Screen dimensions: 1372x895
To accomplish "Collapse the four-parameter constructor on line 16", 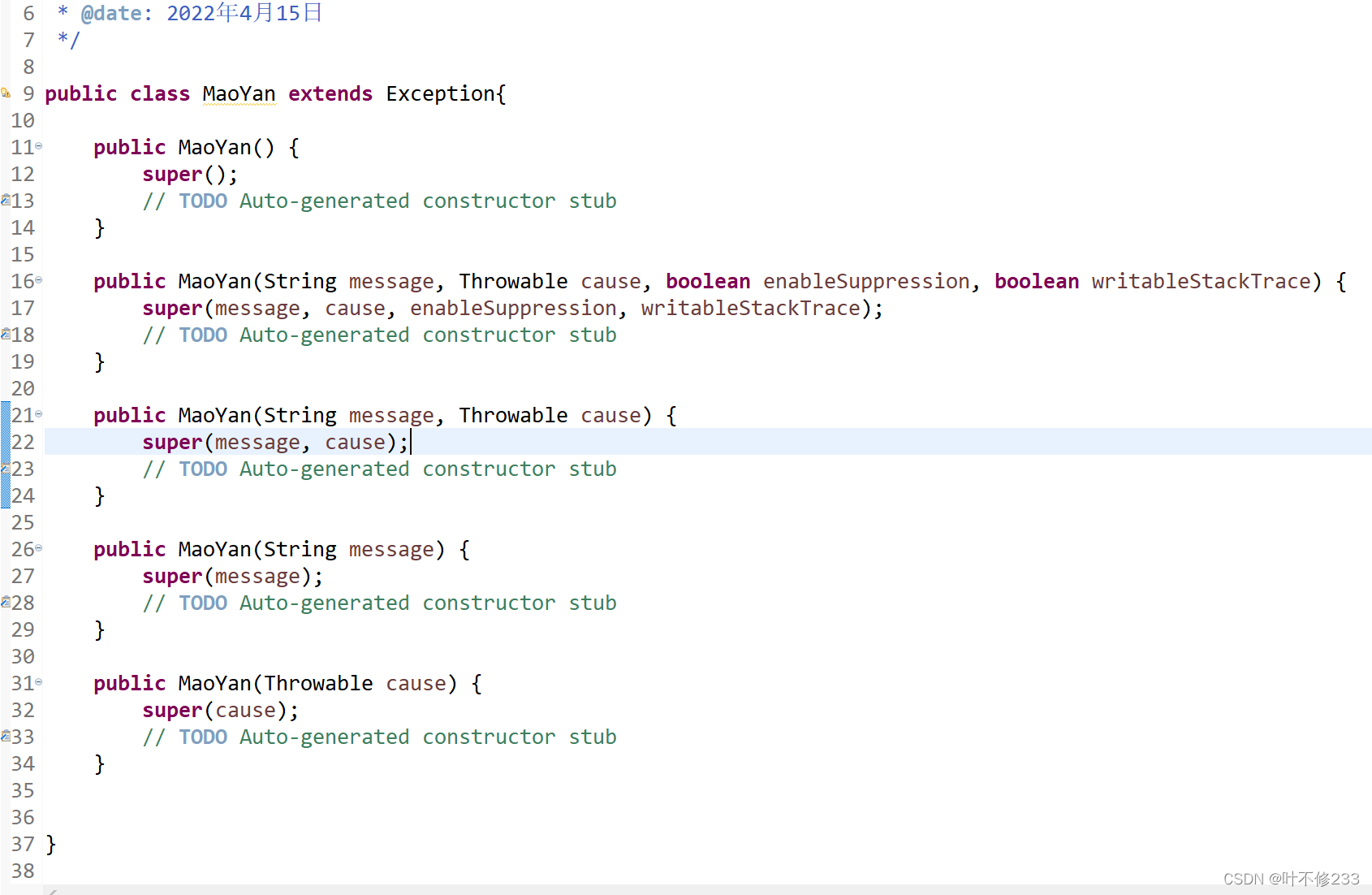I will tap(38, 280).
